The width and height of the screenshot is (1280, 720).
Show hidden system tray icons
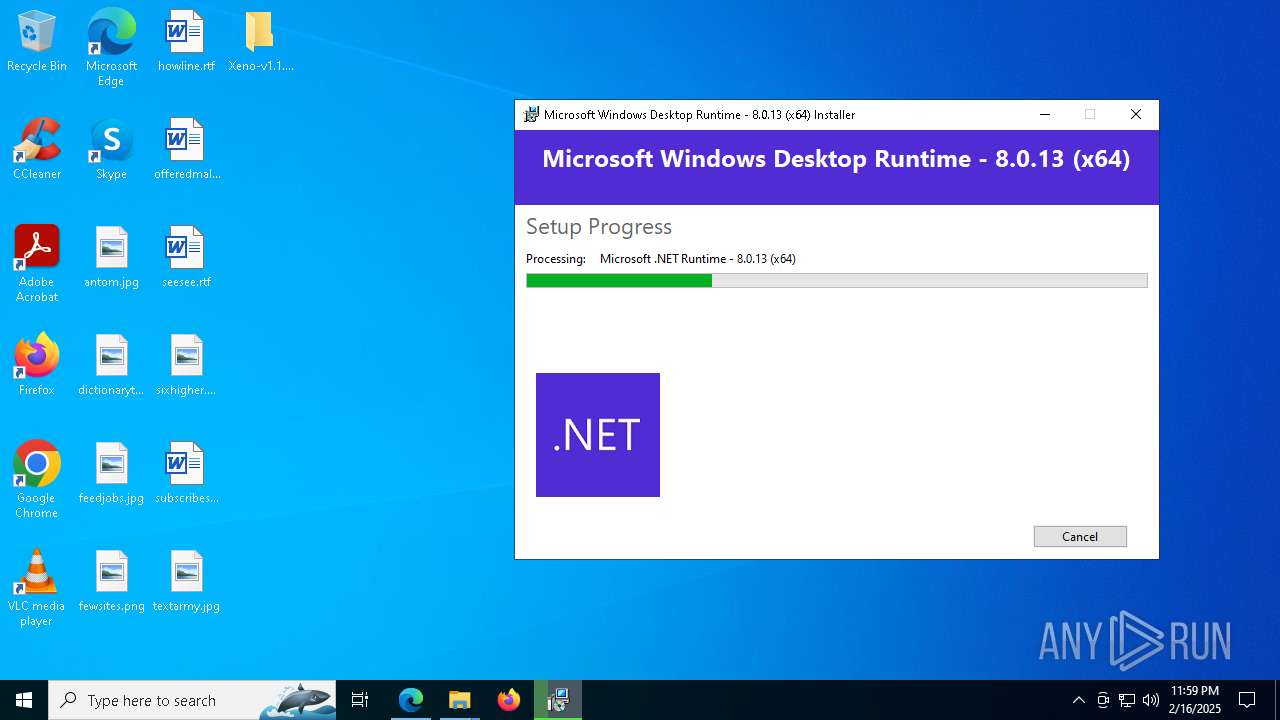(1078, 700)
